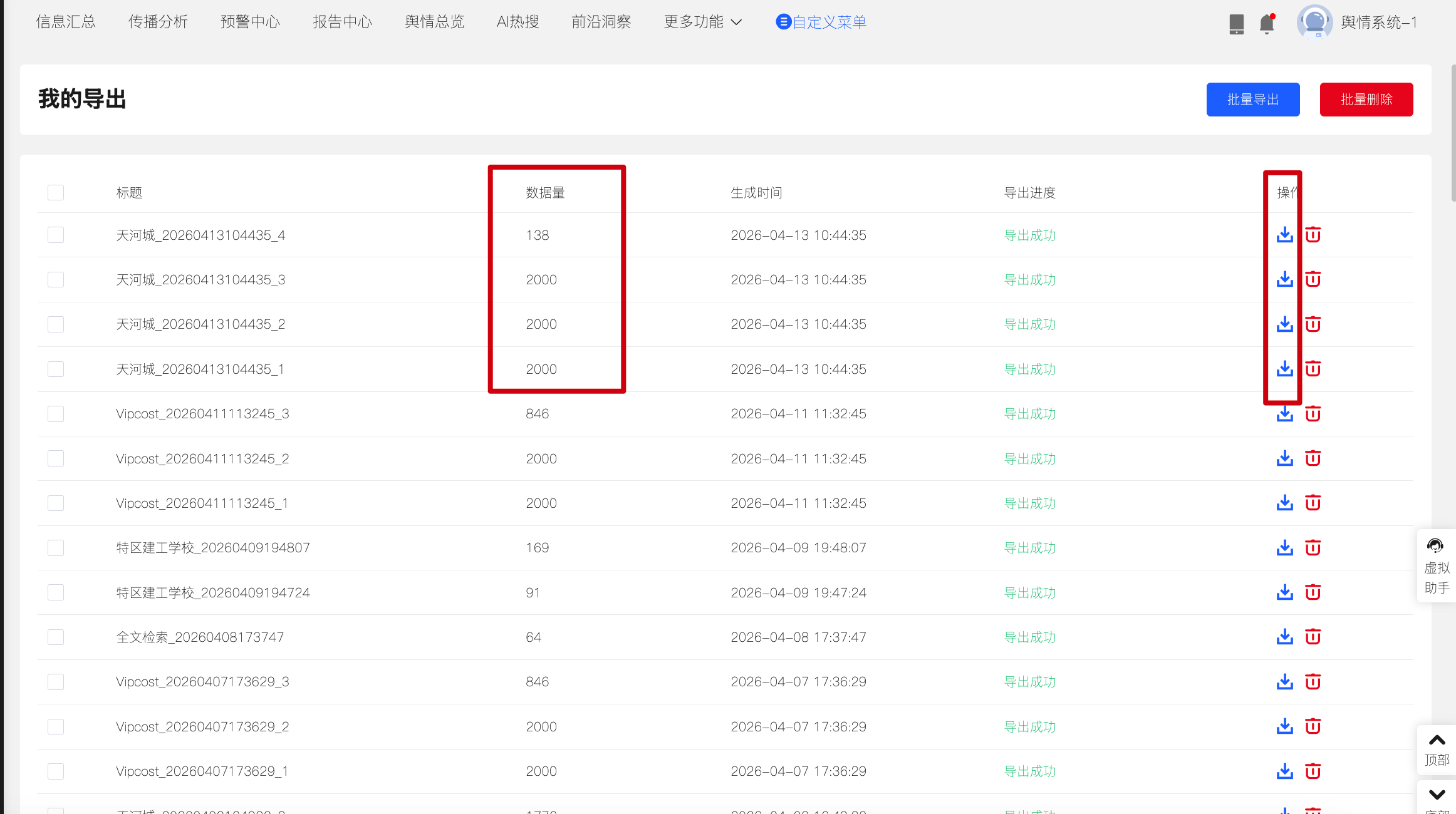
Task: Check the 天河城_20260413104435_4 row checkbox
Action: point(56,235)
